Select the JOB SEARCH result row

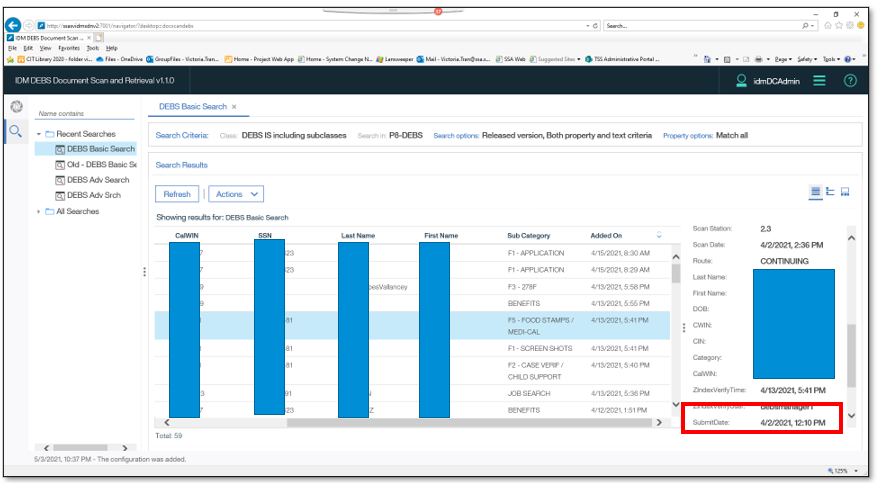(x=412, y=393)
